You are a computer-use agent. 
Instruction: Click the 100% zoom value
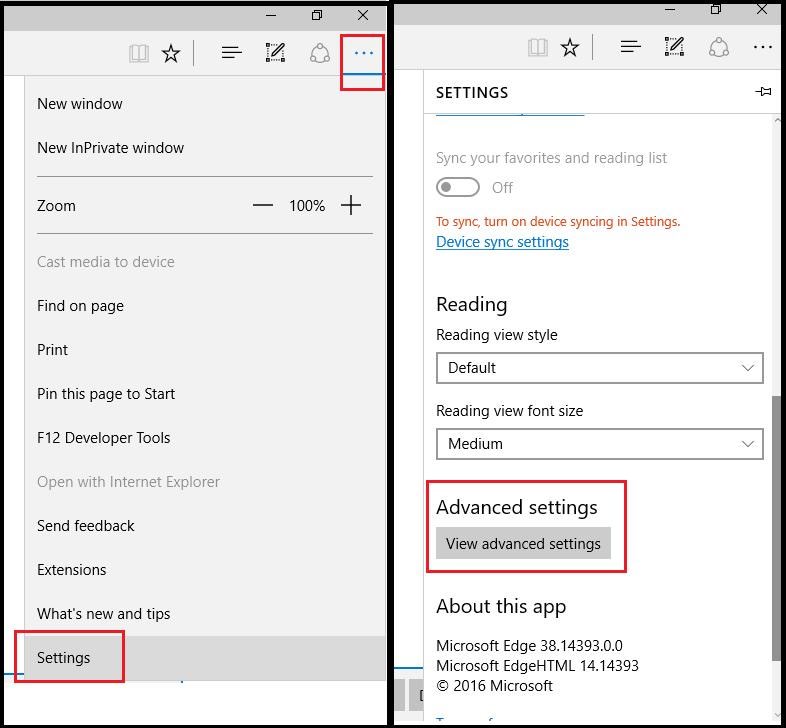pyautogui.click(x=307, y=206)
